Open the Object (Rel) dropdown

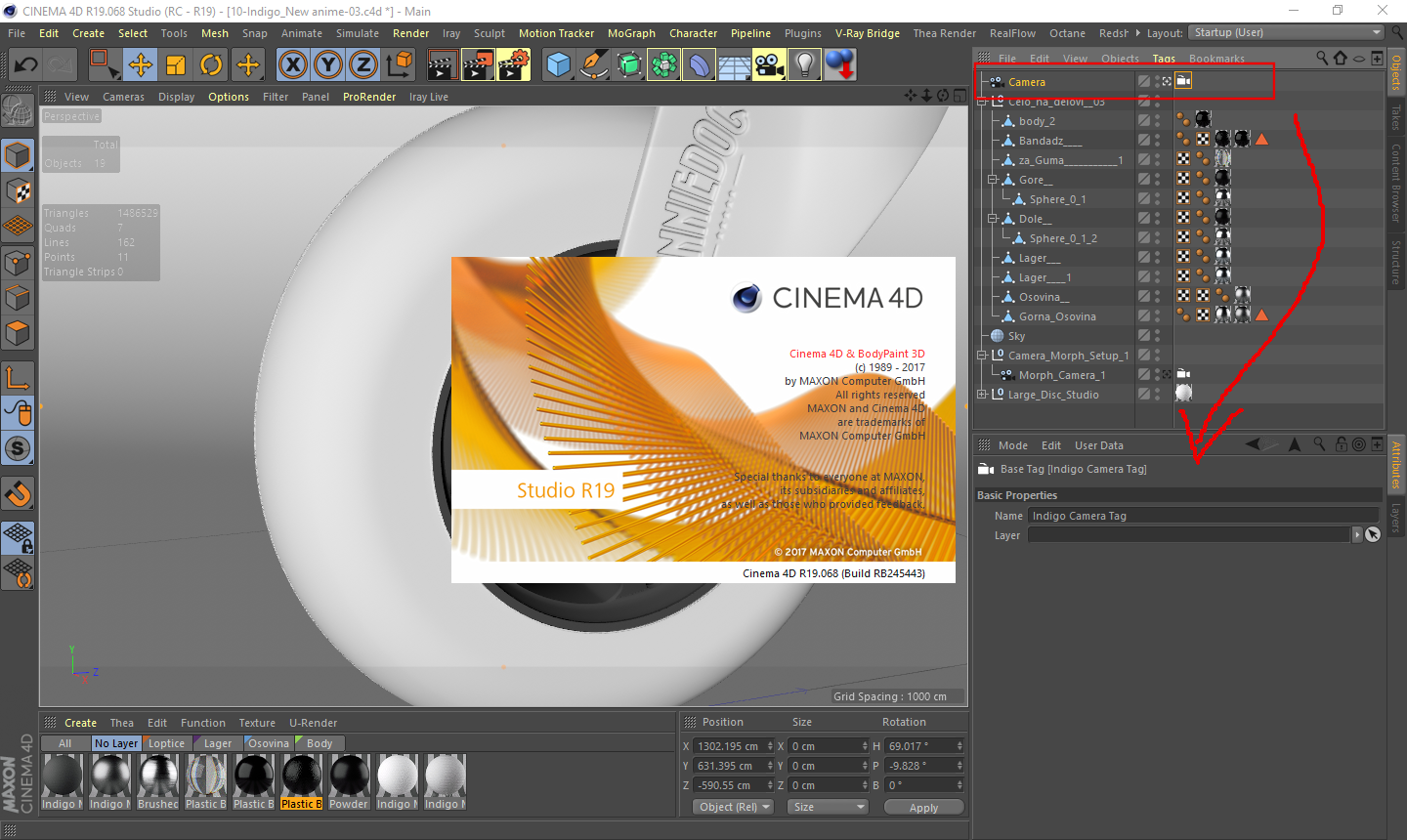pyautogui.click(x=734, y=807)
